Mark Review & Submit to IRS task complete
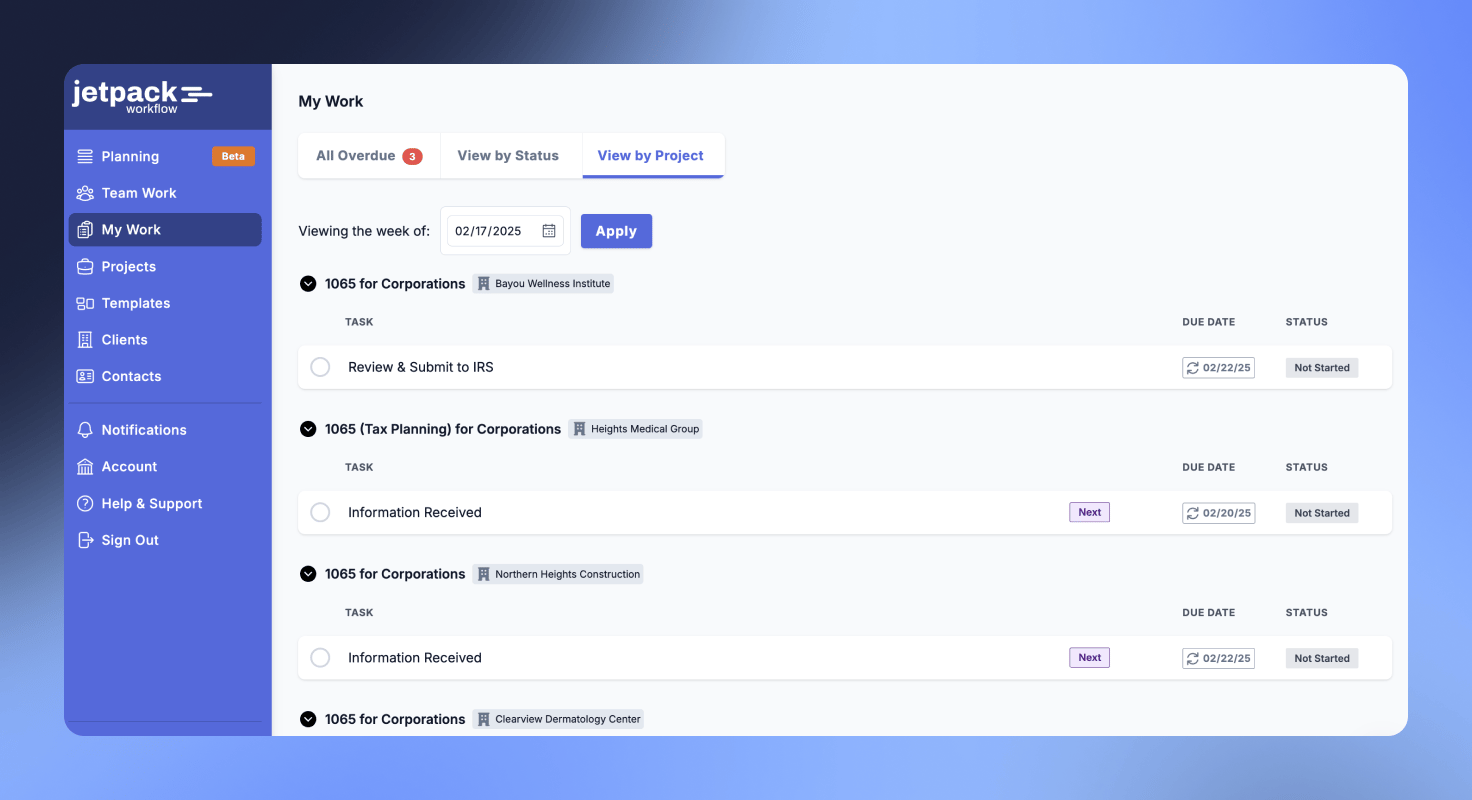The width and height of the screenshot is (1472, 800). (x=320, y=367)
